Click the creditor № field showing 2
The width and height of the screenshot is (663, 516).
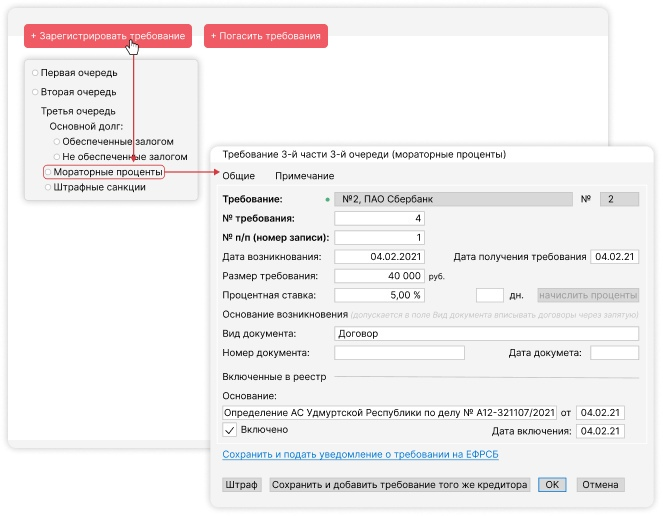[619, 199]
